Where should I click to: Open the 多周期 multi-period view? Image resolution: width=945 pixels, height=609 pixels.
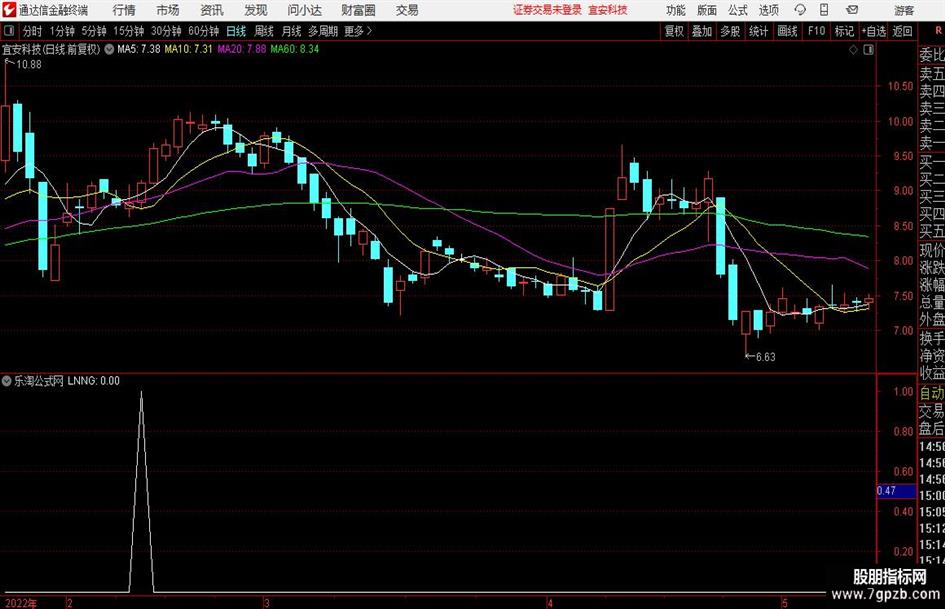coord(323,31)
